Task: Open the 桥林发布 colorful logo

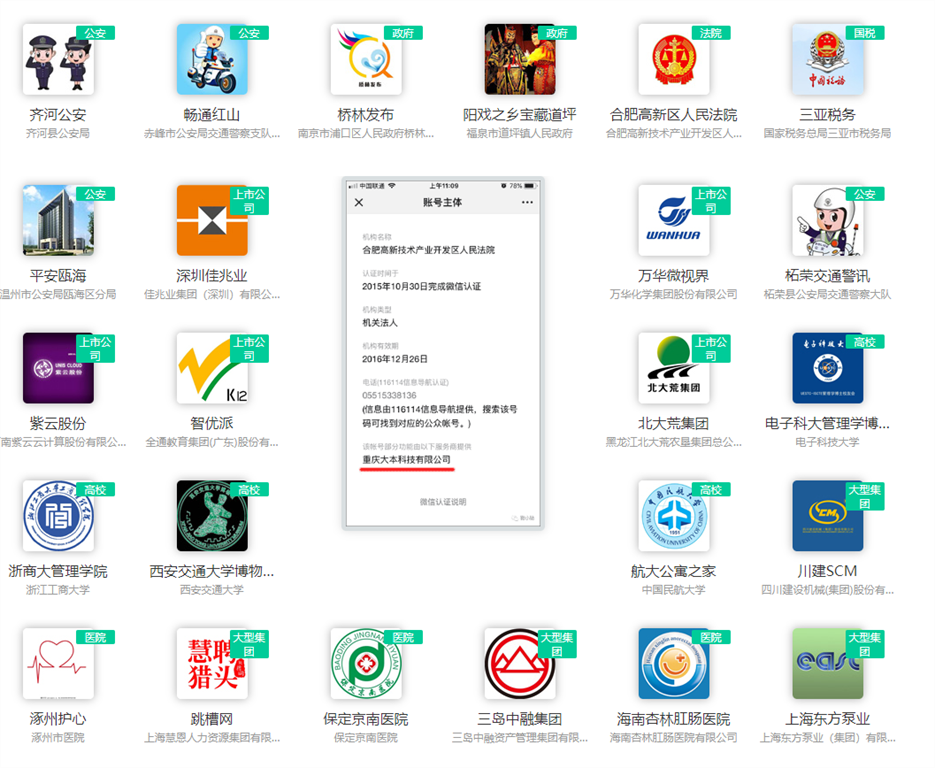Action: 366,60
